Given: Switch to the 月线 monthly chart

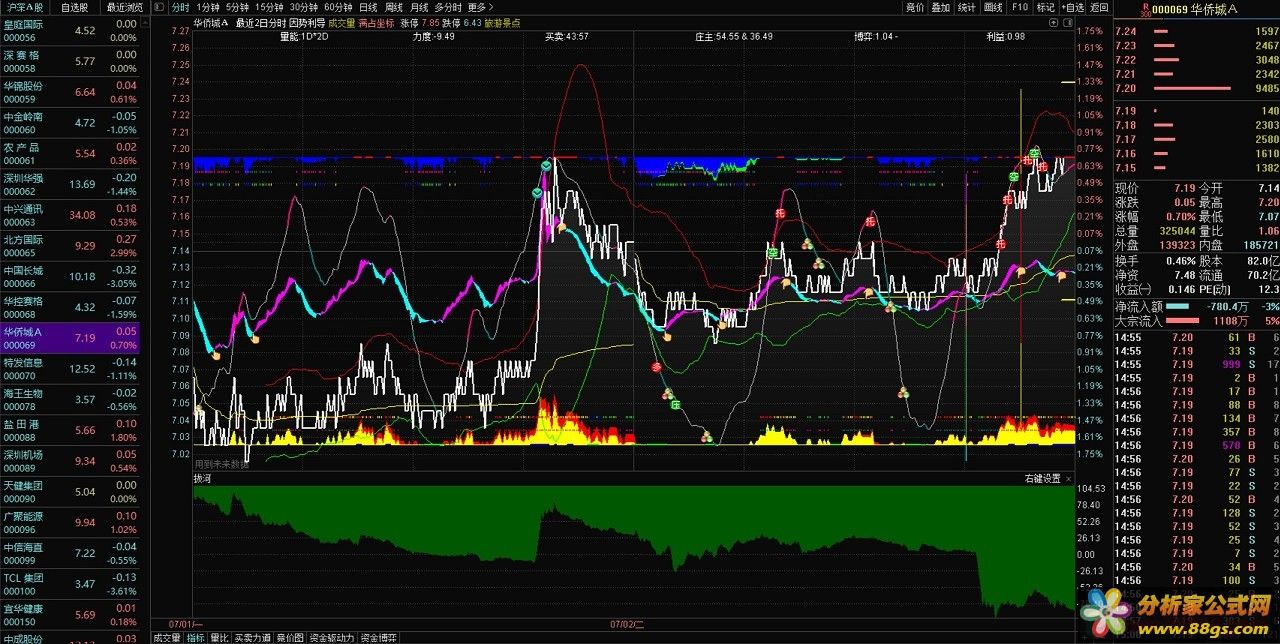Looking at the screenshot, I should [x=420, y=7].
